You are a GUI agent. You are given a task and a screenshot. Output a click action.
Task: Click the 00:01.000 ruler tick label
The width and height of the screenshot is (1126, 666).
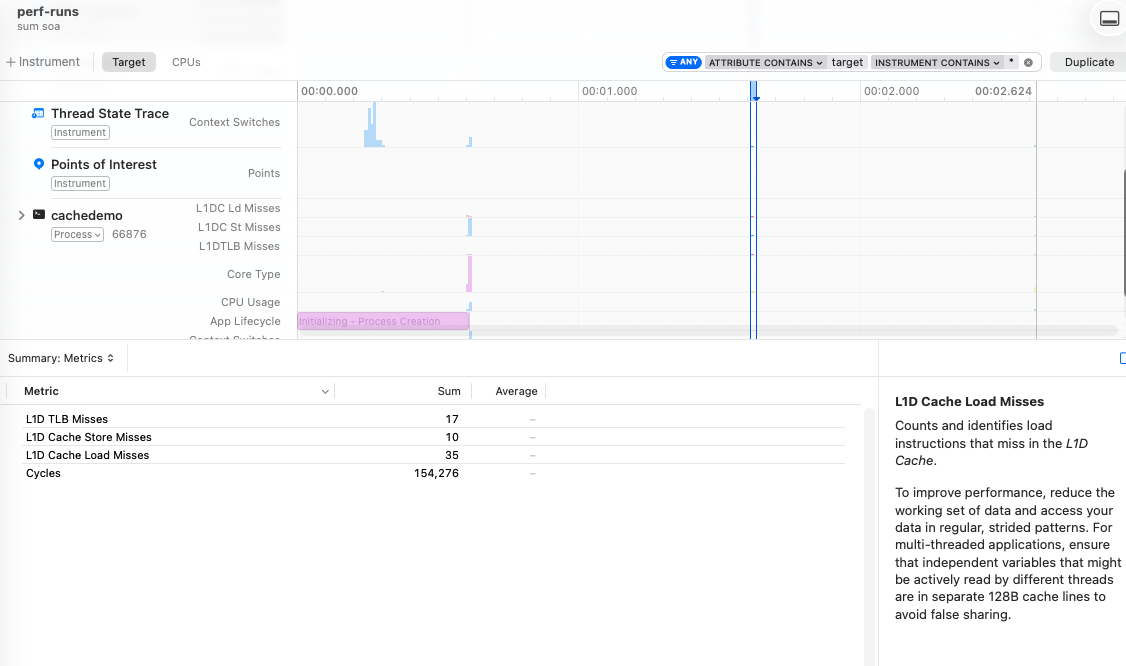click(609, 91)
